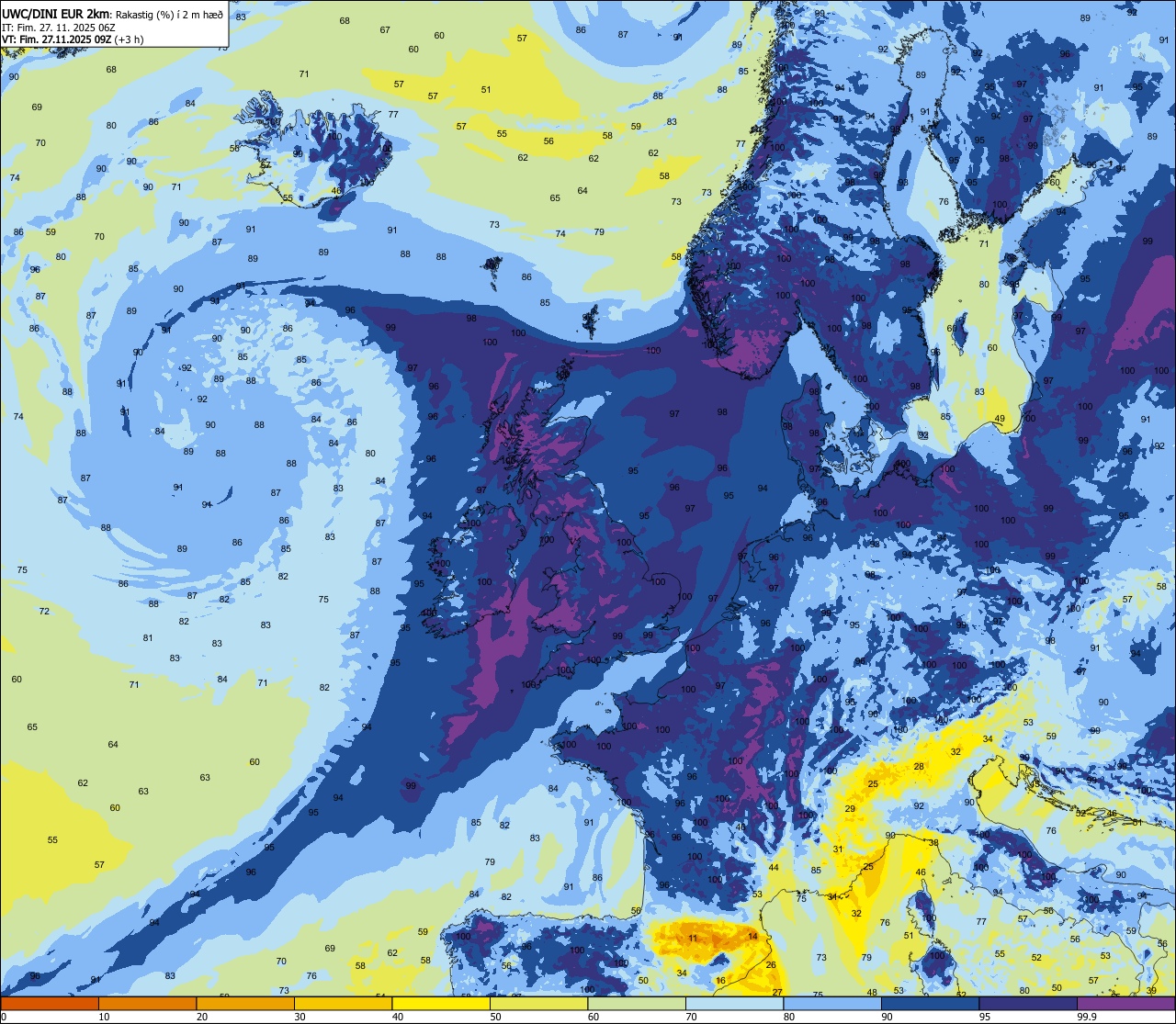
Task: Click the 10–20% orange legend swatch
Action: coord(147,1004)
